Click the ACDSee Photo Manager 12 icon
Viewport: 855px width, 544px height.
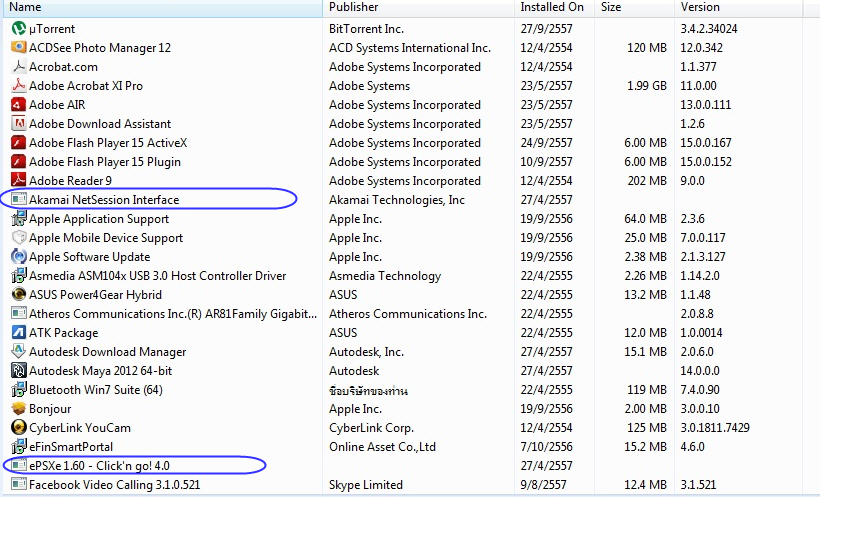19,47
